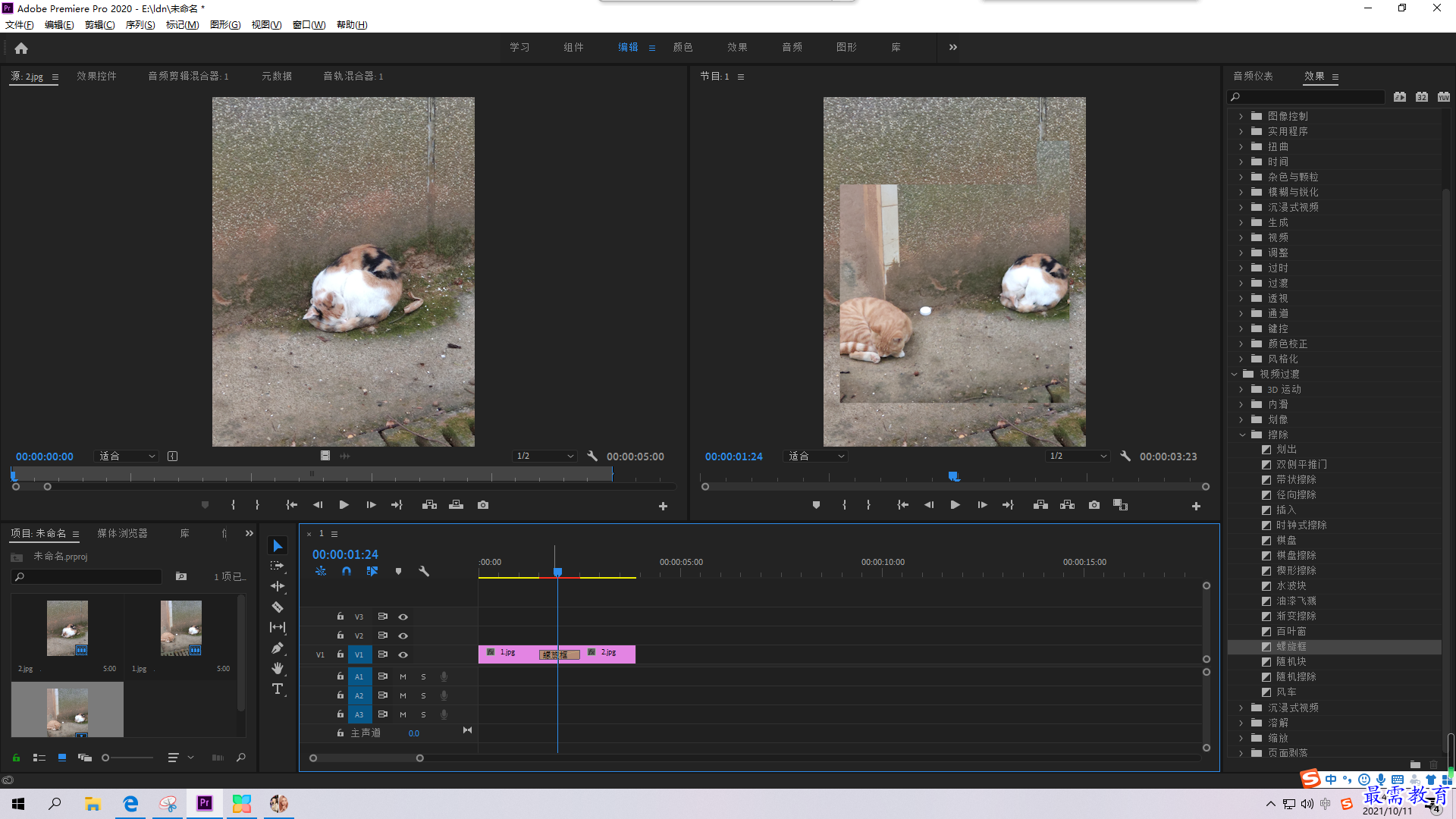
Task: Click the program monitor playhead
Action: pyautogui.click(x=954, y=476)
